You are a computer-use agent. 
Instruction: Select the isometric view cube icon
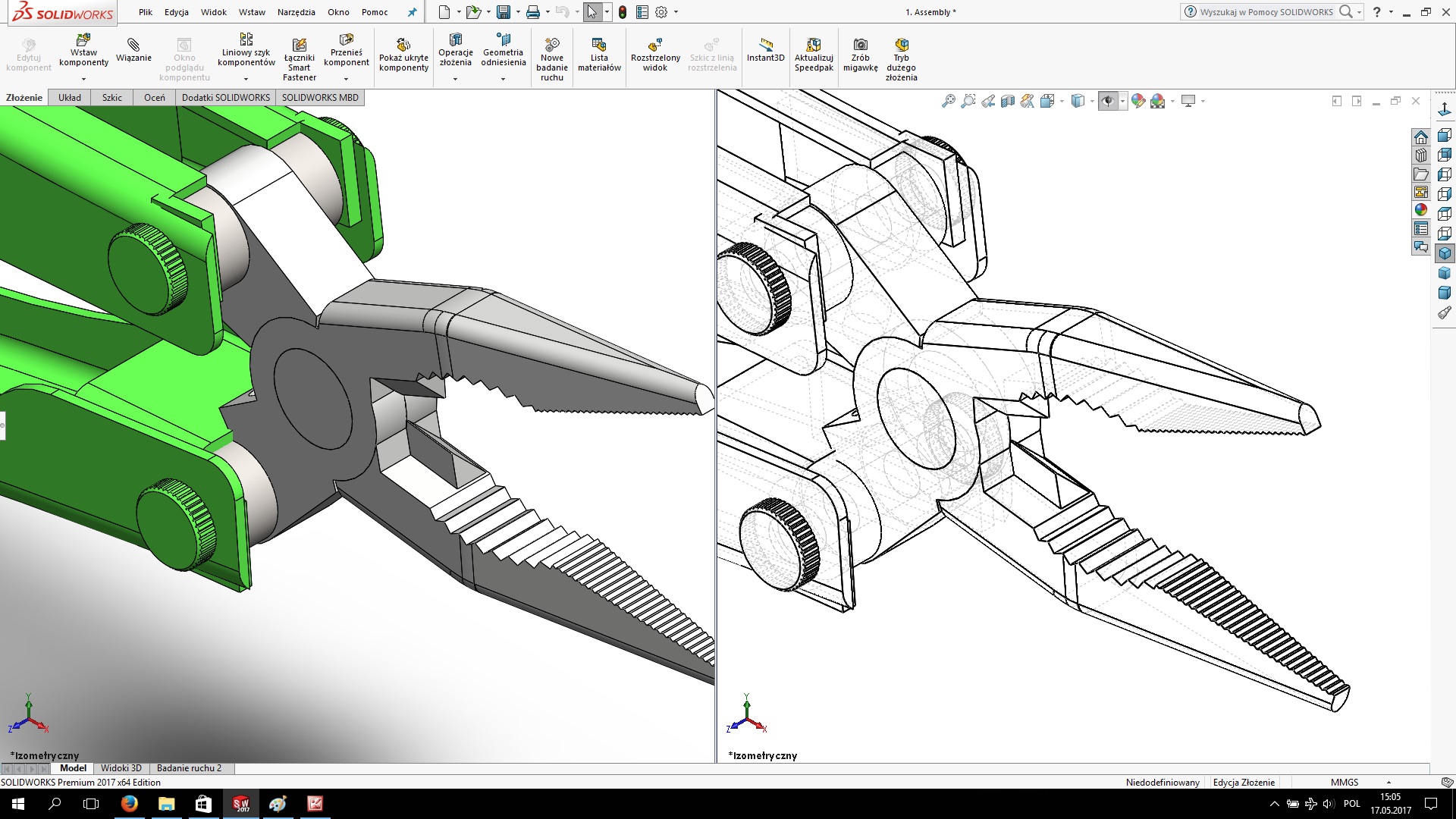[1444, 253]
